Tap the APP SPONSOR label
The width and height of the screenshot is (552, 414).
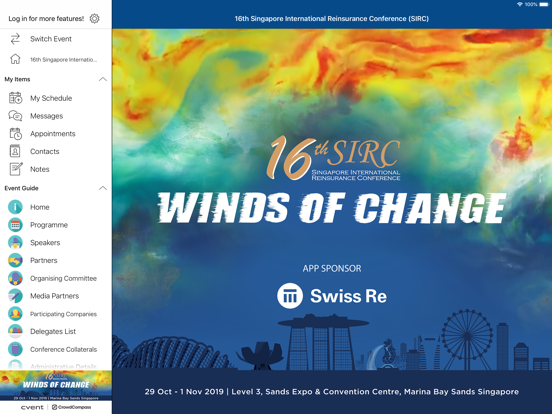coord(332,269)
